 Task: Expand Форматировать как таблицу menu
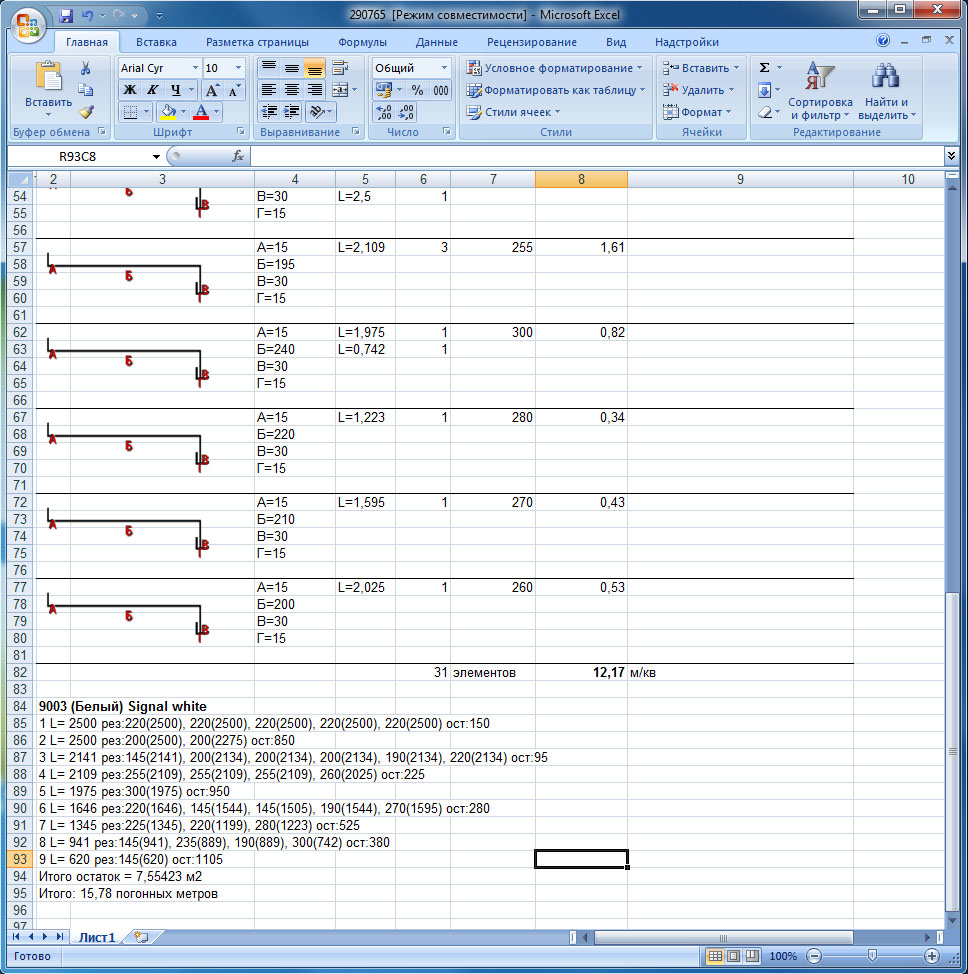coord(555,90)
